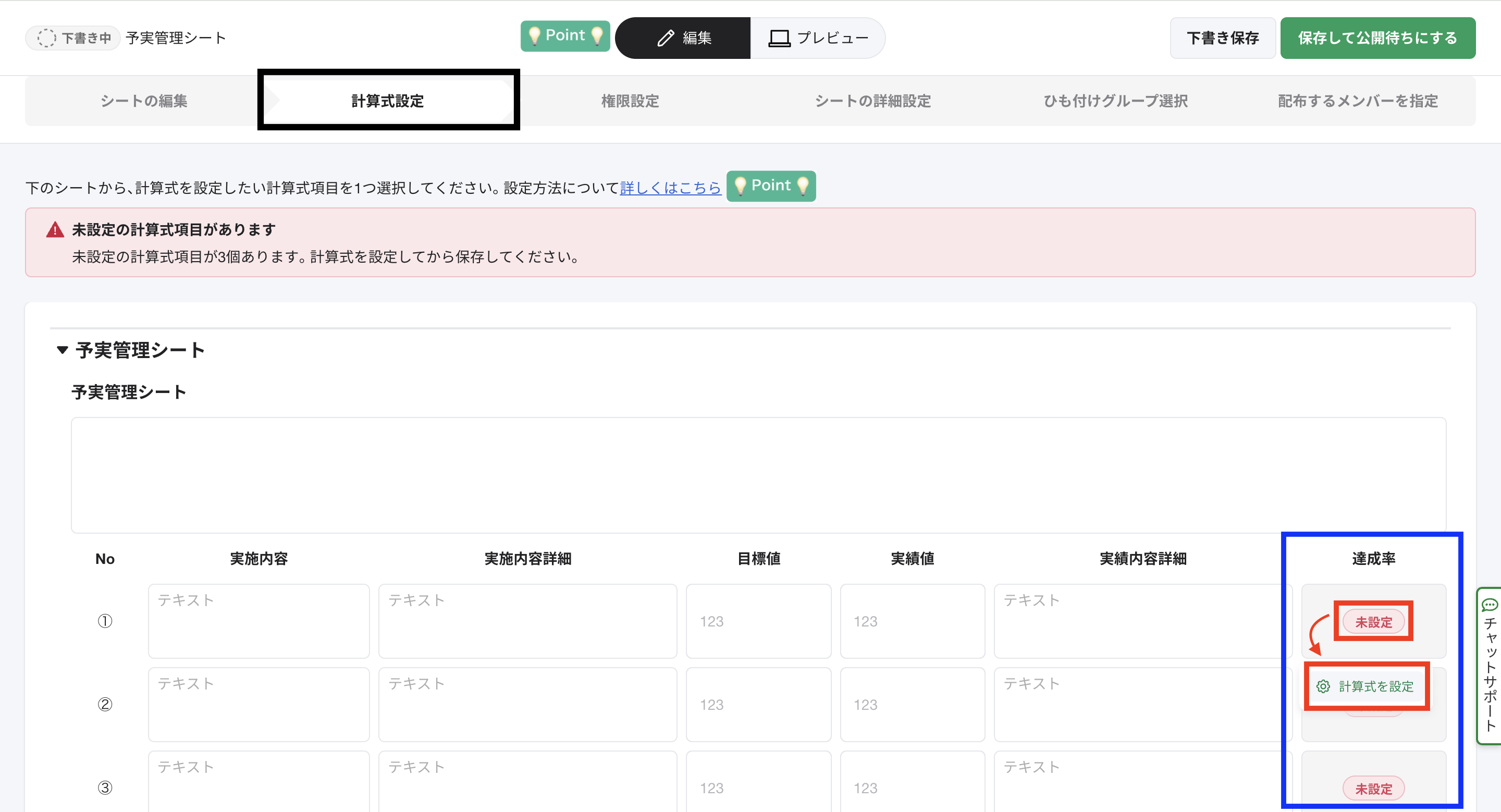Click row ③ 実績値 number field

pos(913,782)
